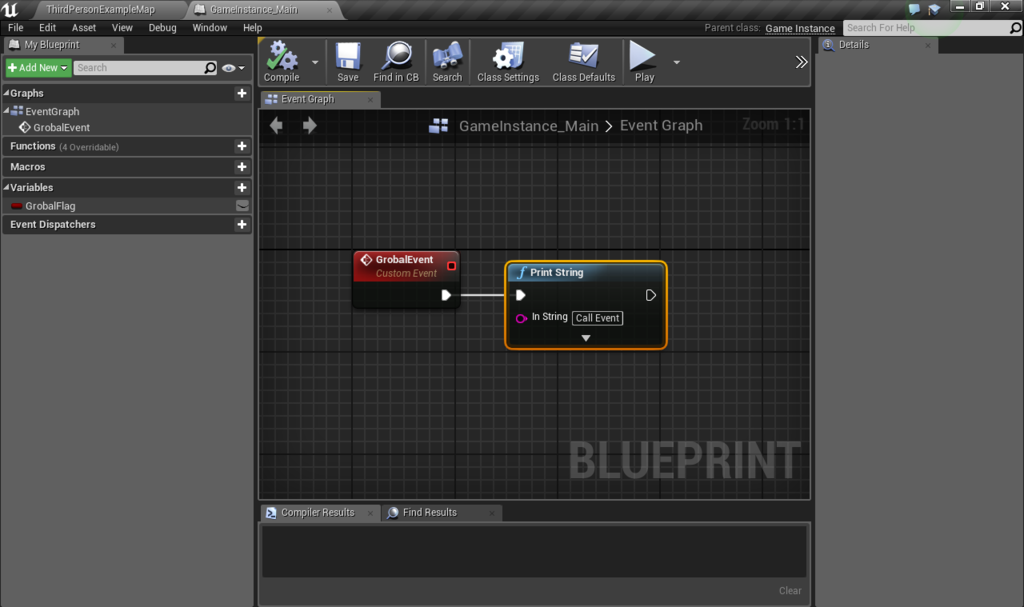Click the graph breadcrumb grid icon
1024x607 pixels.
click(438, 125)
